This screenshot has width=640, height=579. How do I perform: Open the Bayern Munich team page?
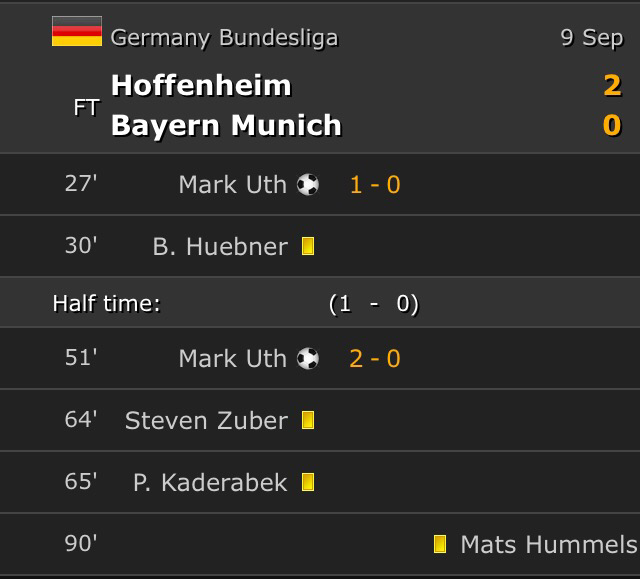[226, 126]
